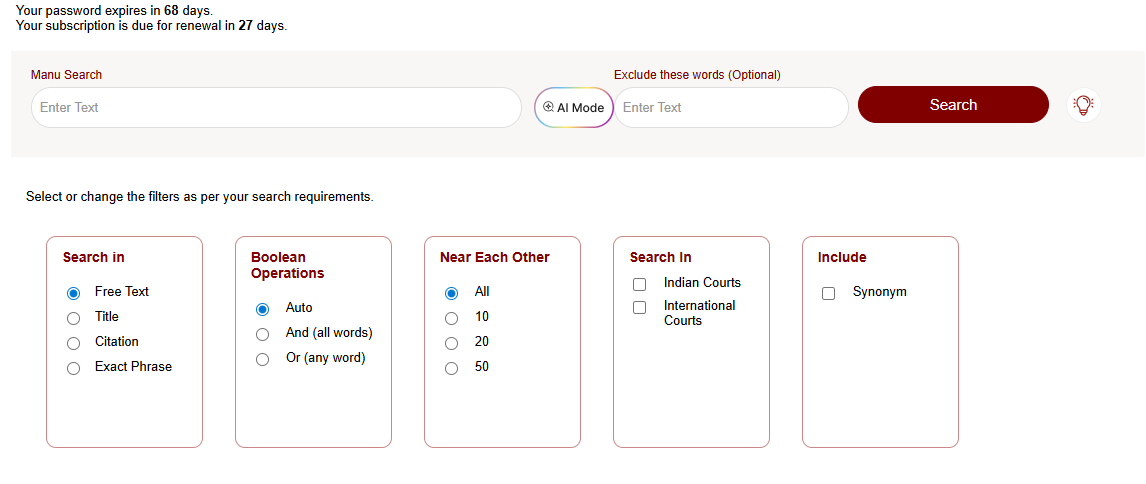Click the AI Mode magnifier icon

pyautogui.click(x=548, y=107)
